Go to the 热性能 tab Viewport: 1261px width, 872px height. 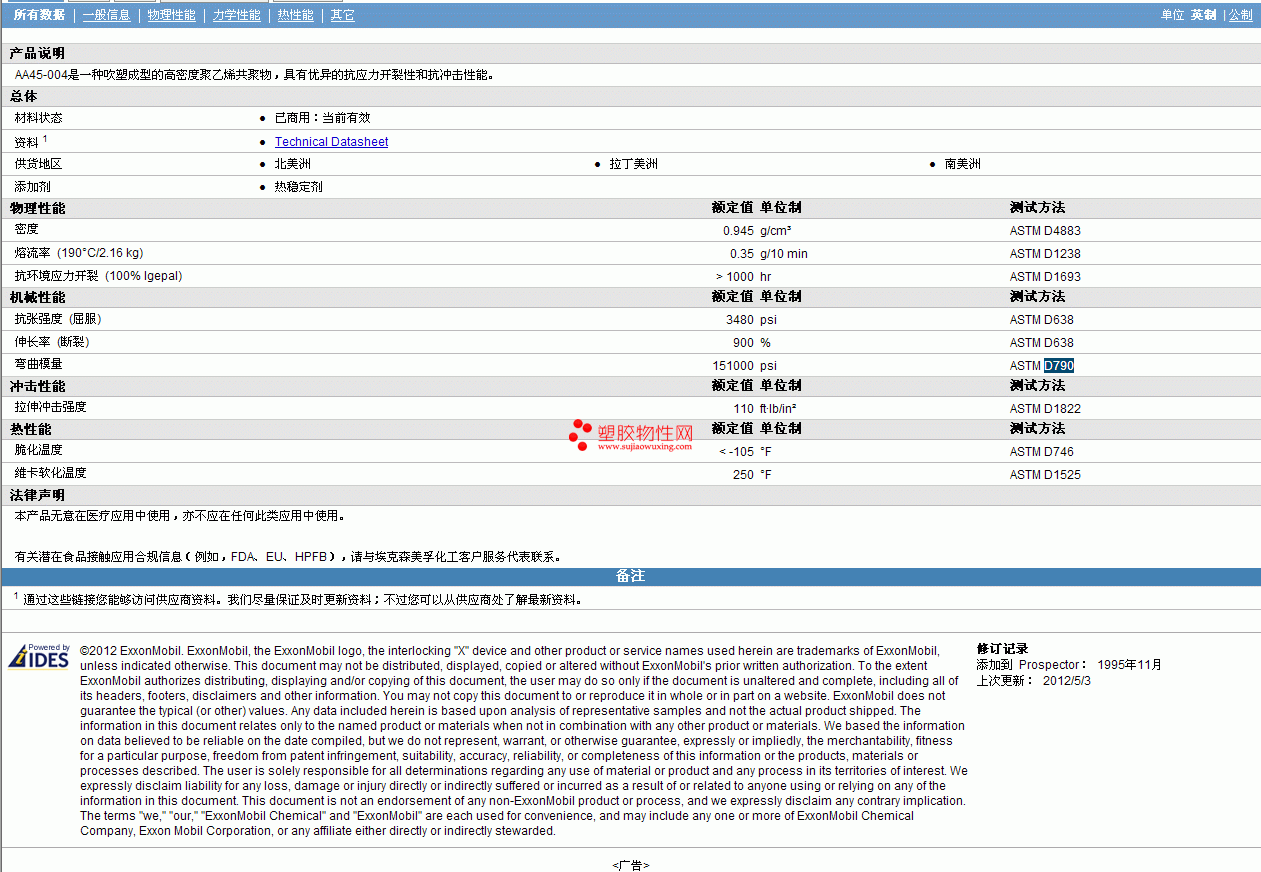coord(295,15)
